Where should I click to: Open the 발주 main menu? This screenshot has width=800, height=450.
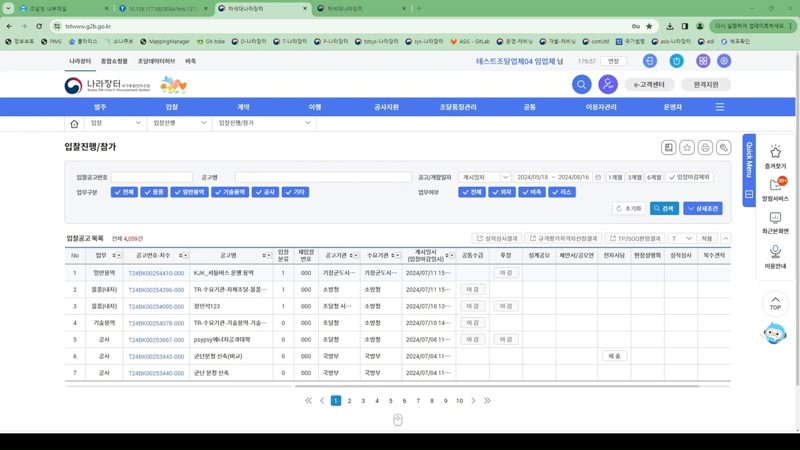pyautogui.click(x=100, y=107)
